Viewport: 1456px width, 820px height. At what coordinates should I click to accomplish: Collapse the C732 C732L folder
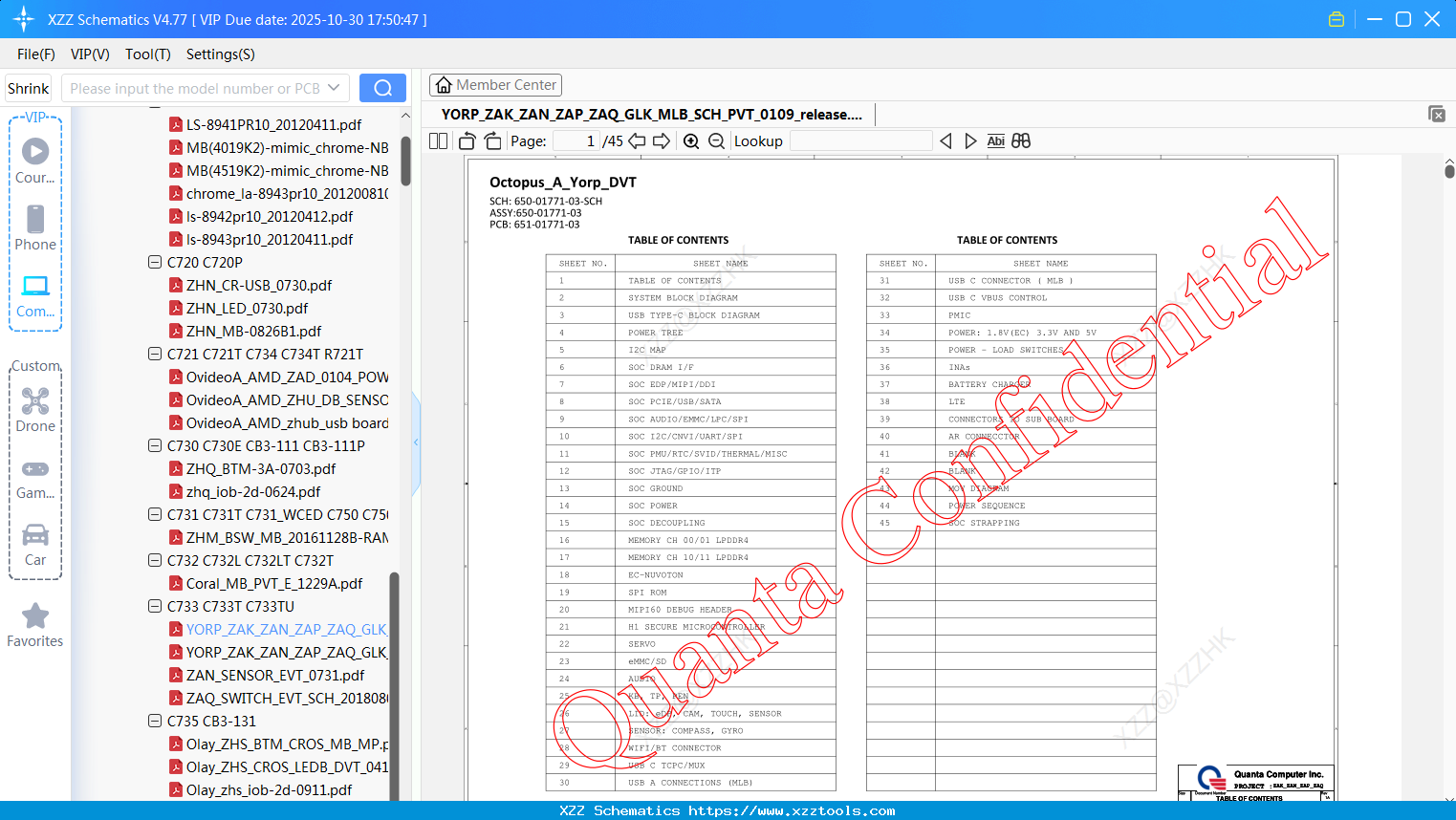click(x=155, y=560)
